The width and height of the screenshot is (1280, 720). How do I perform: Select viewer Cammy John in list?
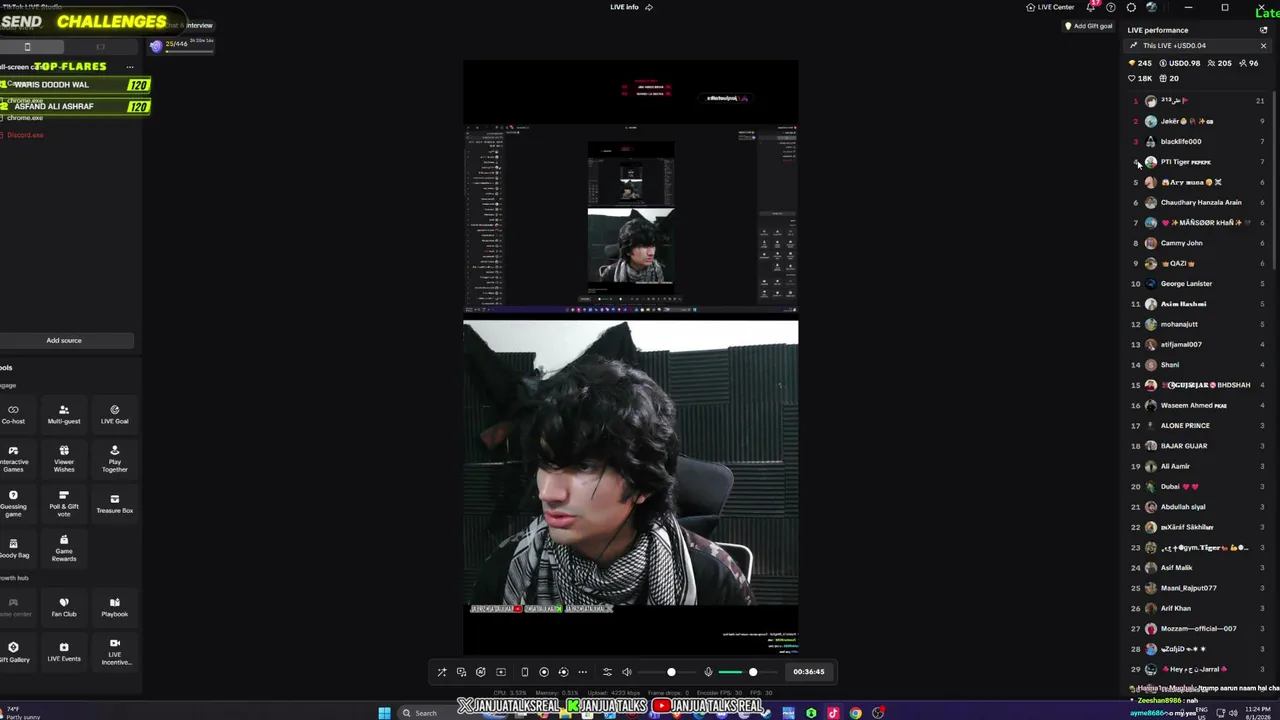(1198, 243)
